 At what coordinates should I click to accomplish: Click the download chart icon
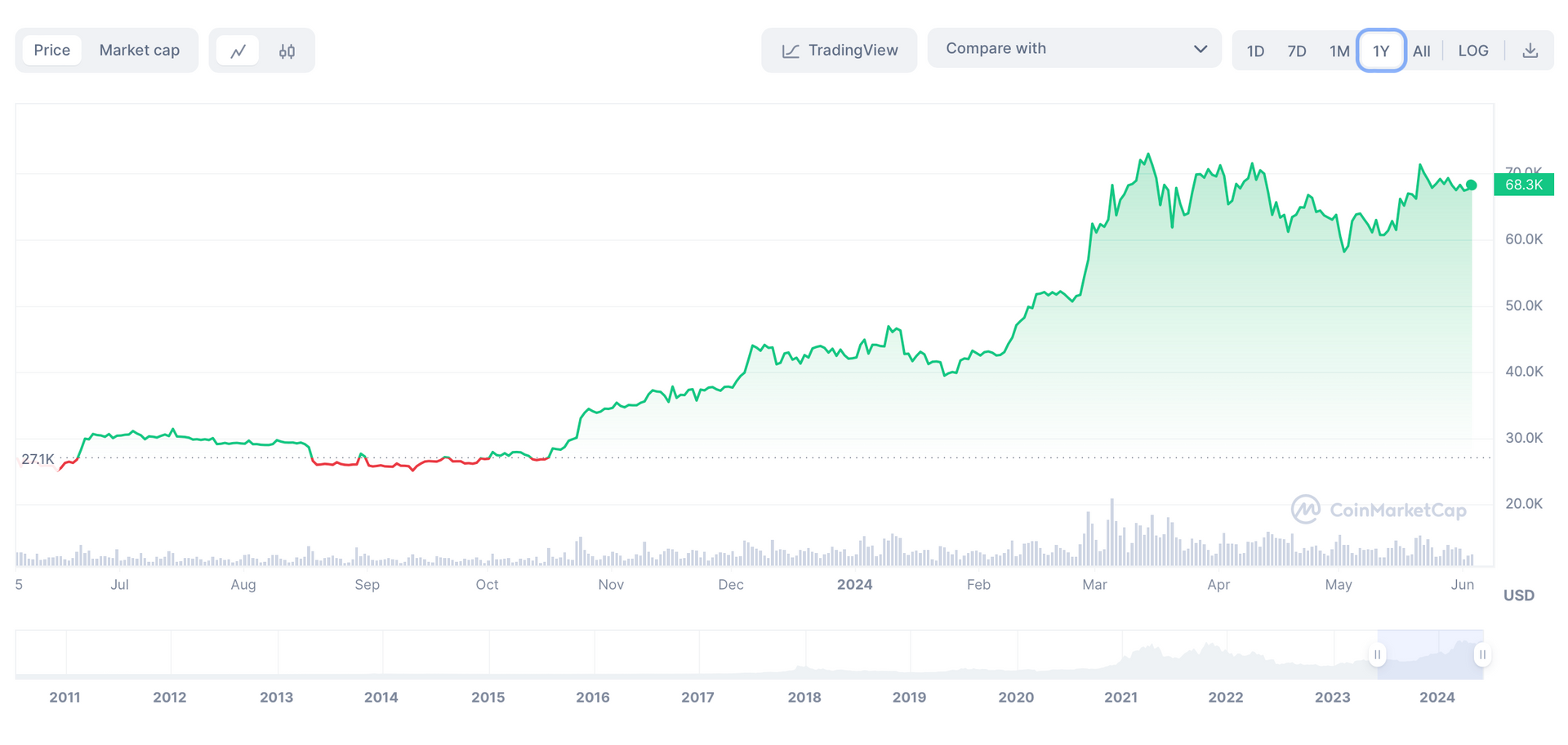click(x=1530, y=50)
